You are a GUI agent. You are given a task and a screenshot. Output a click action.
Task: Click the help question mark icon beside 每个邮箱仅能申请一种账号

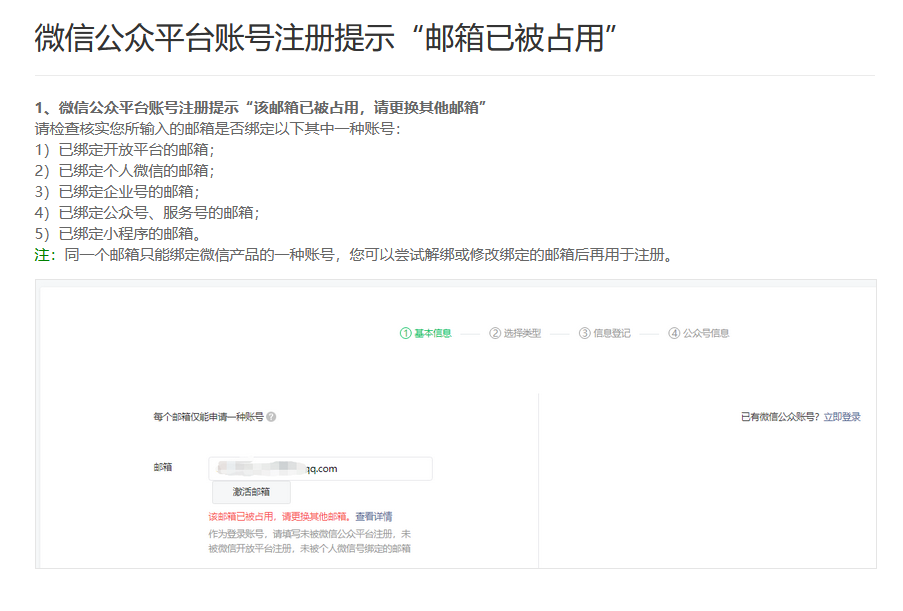pyautogui.click(x=271, y=417)
